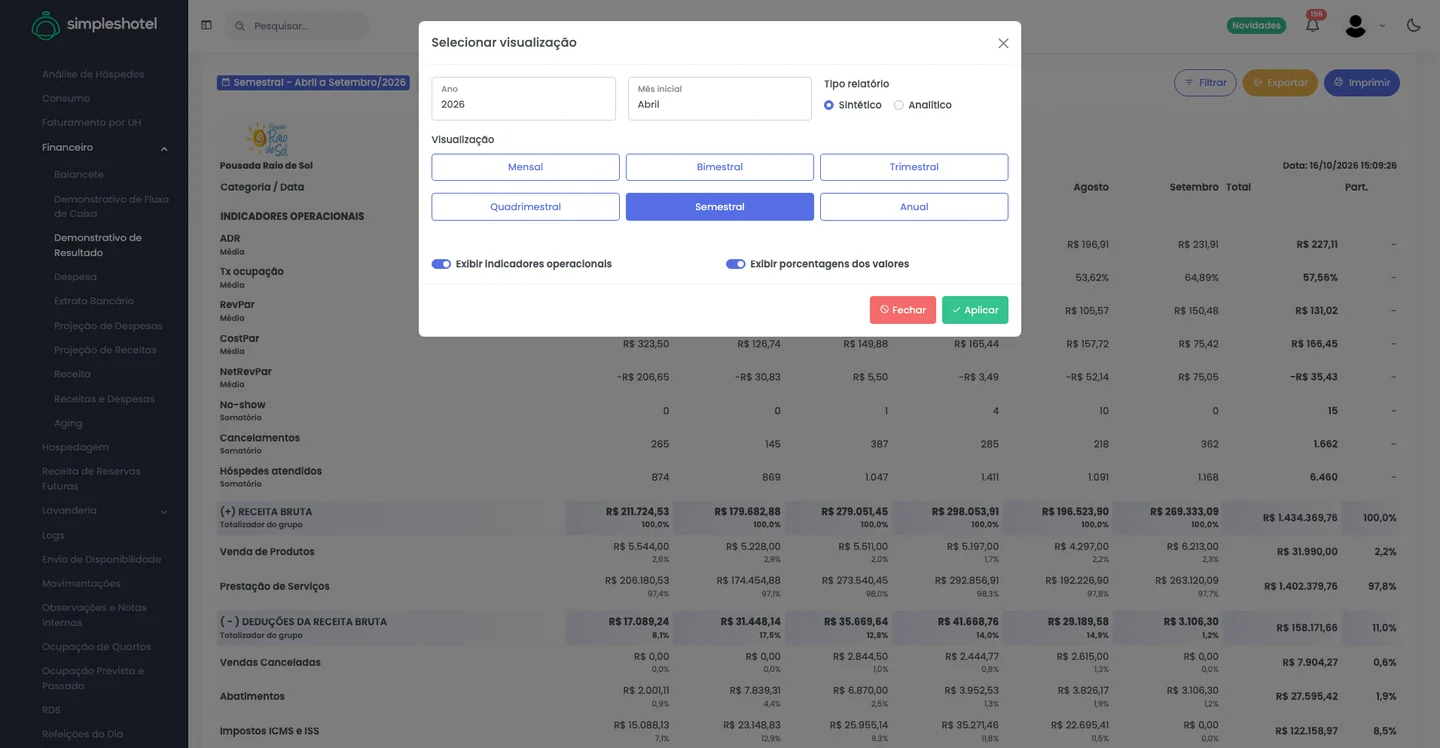Viewport: 1440px width, 748px height.
Task: Expand the Lavanderia sidebar section
Action: pyautogui.click(x=164, y=512)
